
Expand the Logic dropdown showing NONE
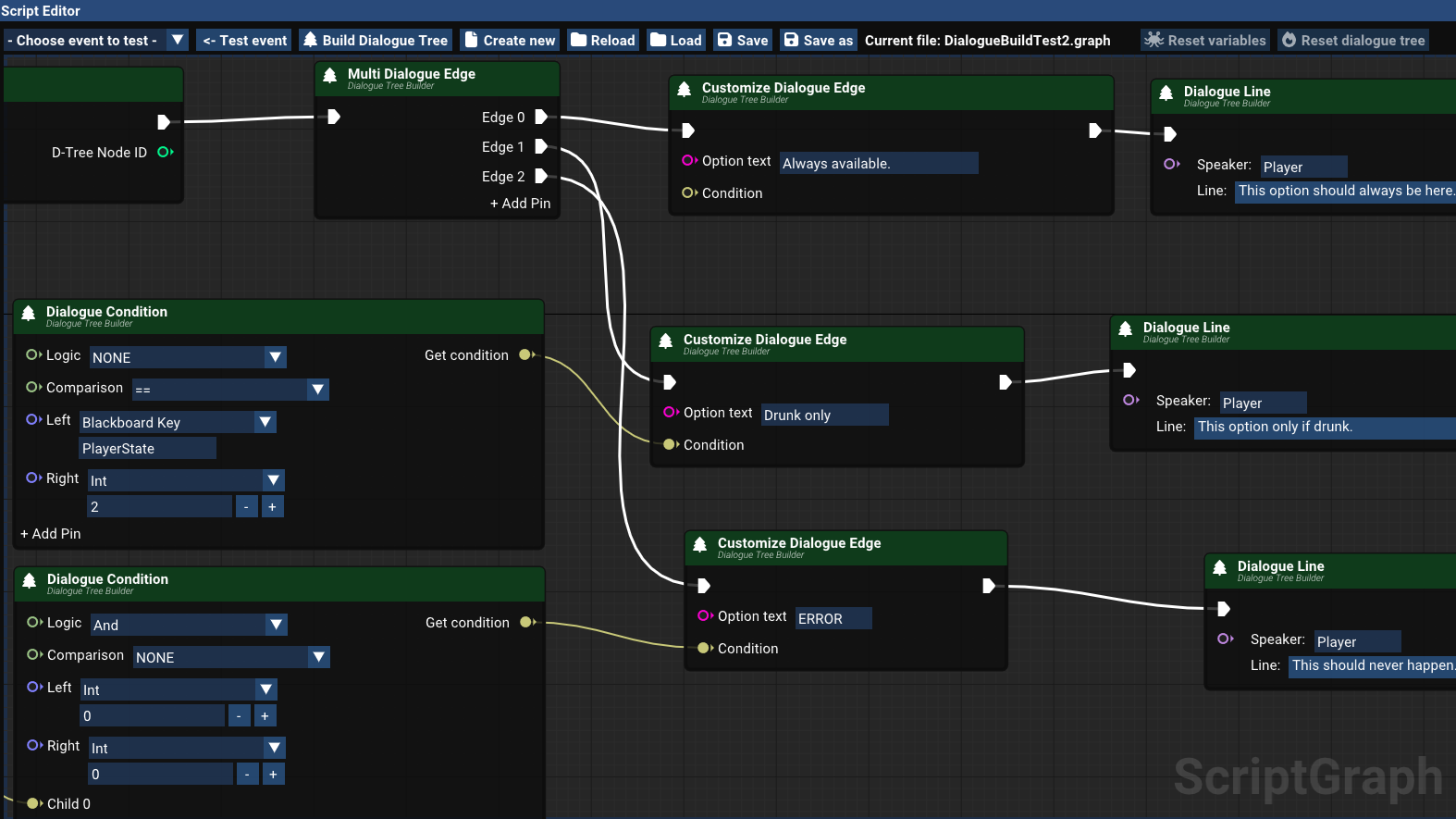(x=275, y=357)
